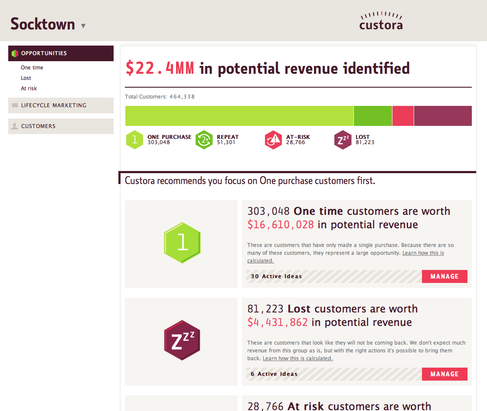Screen dimensions: 487x411
Task: Click Manage for One time customers
Action: coord(445,276)
